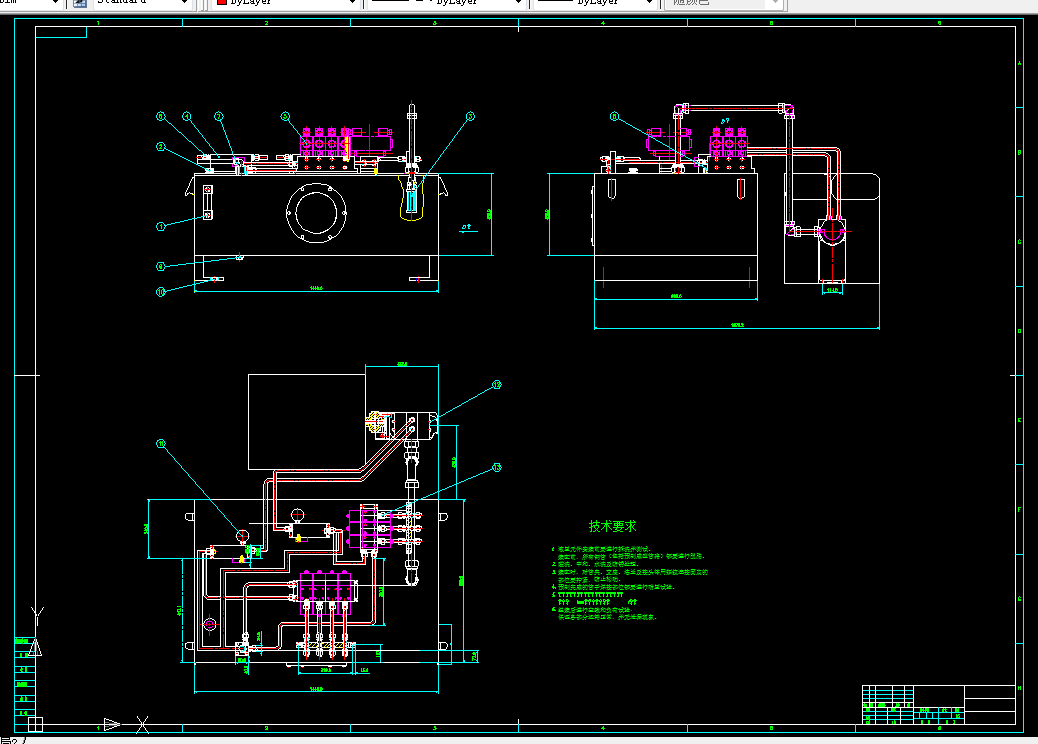The width and height of the screenshot is (1038, 744).
Task: Select part balloon number 13
Action: coord(497,467)
